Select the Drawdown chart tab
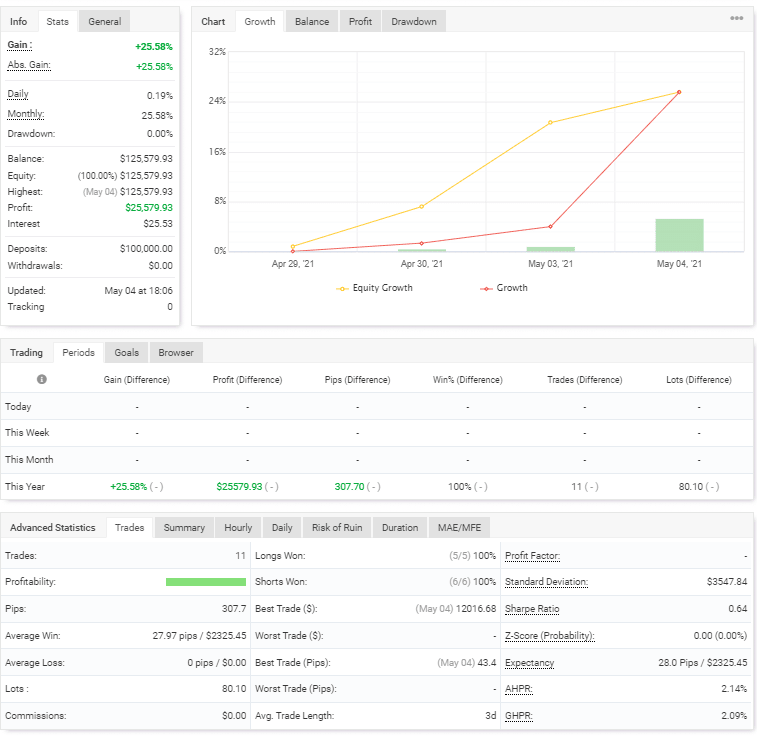 click(x=413, y=21)
